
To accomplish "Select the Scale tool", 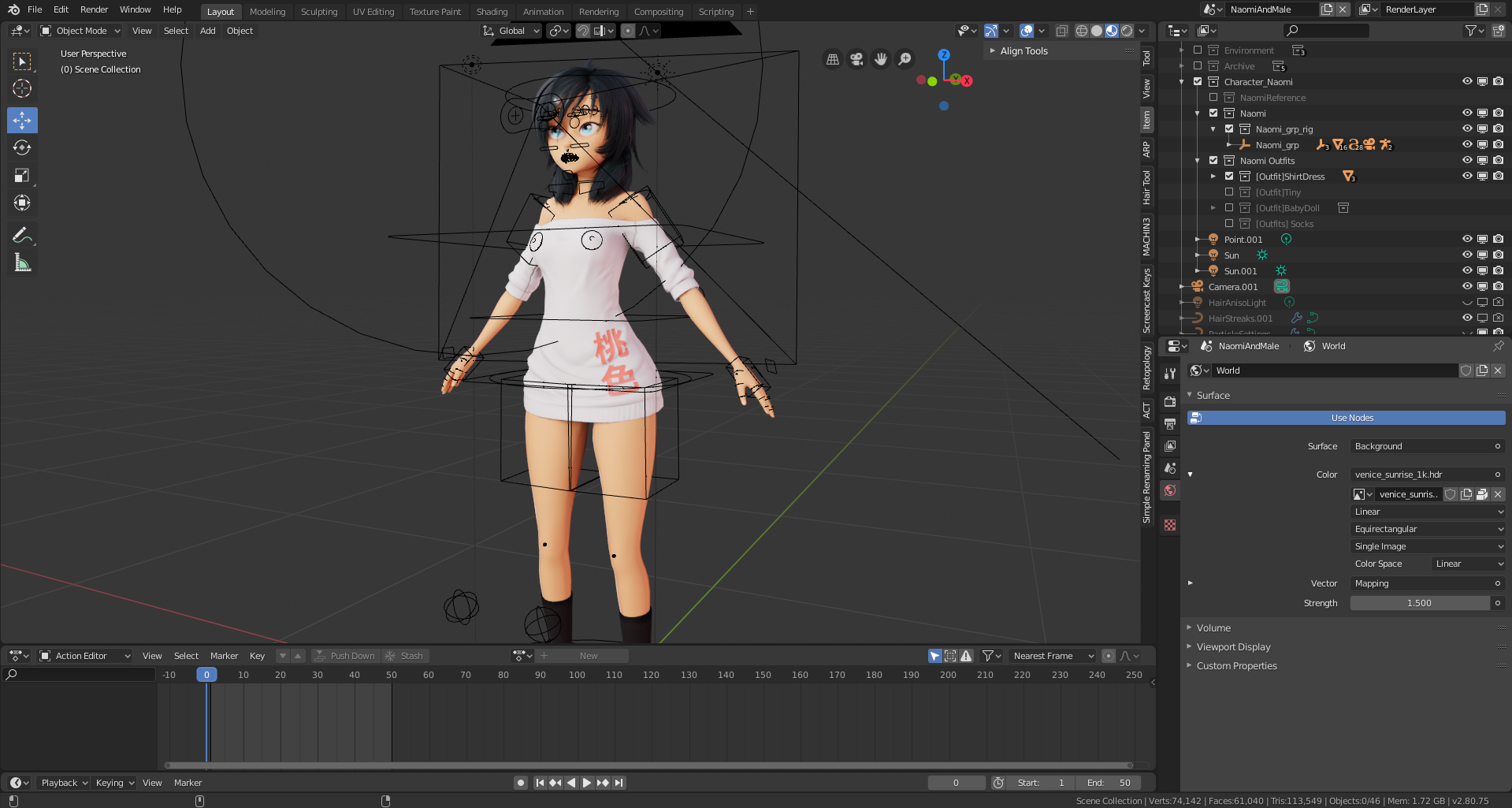I will [22, 175].
